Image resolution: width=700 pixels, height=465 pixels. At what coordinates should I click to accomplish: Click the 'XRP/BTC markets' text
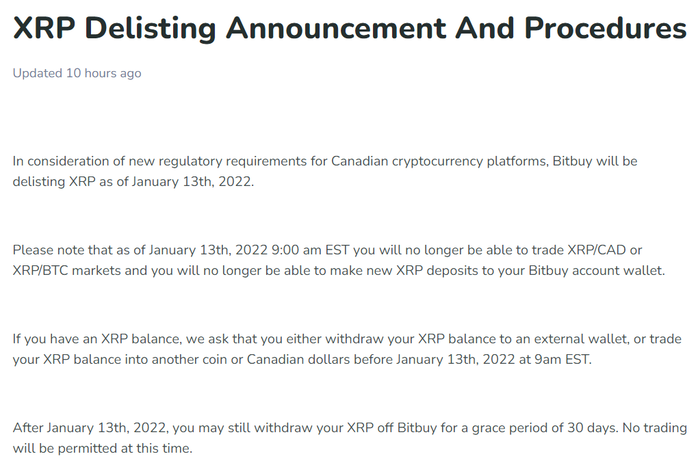[67, 270]
